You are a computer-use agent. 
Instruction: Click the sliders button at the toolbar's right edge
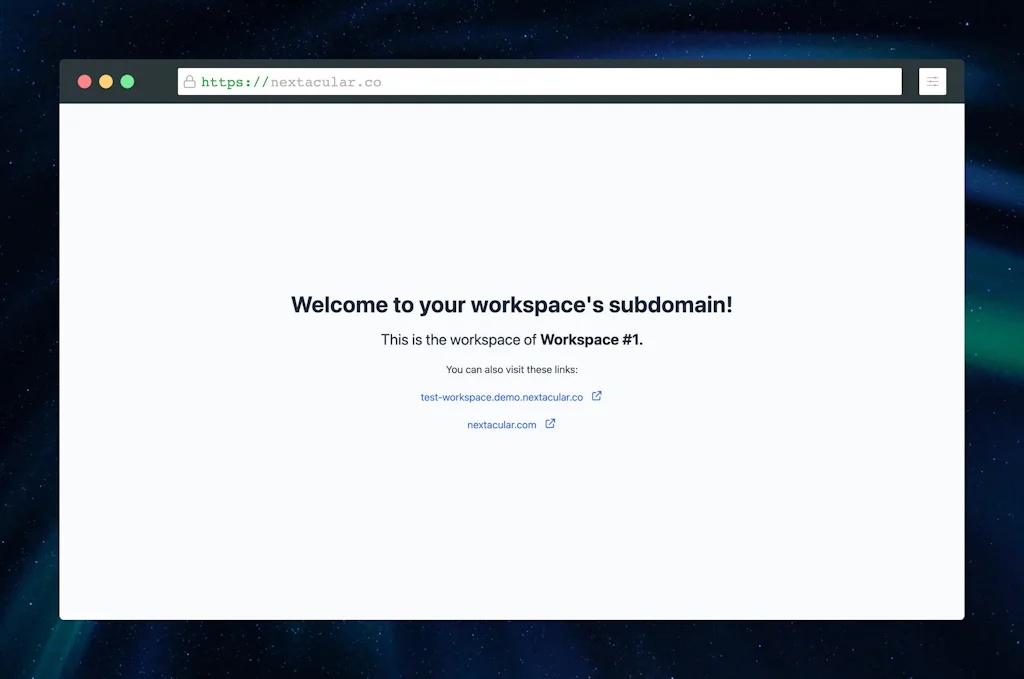[x=932, y=81]
